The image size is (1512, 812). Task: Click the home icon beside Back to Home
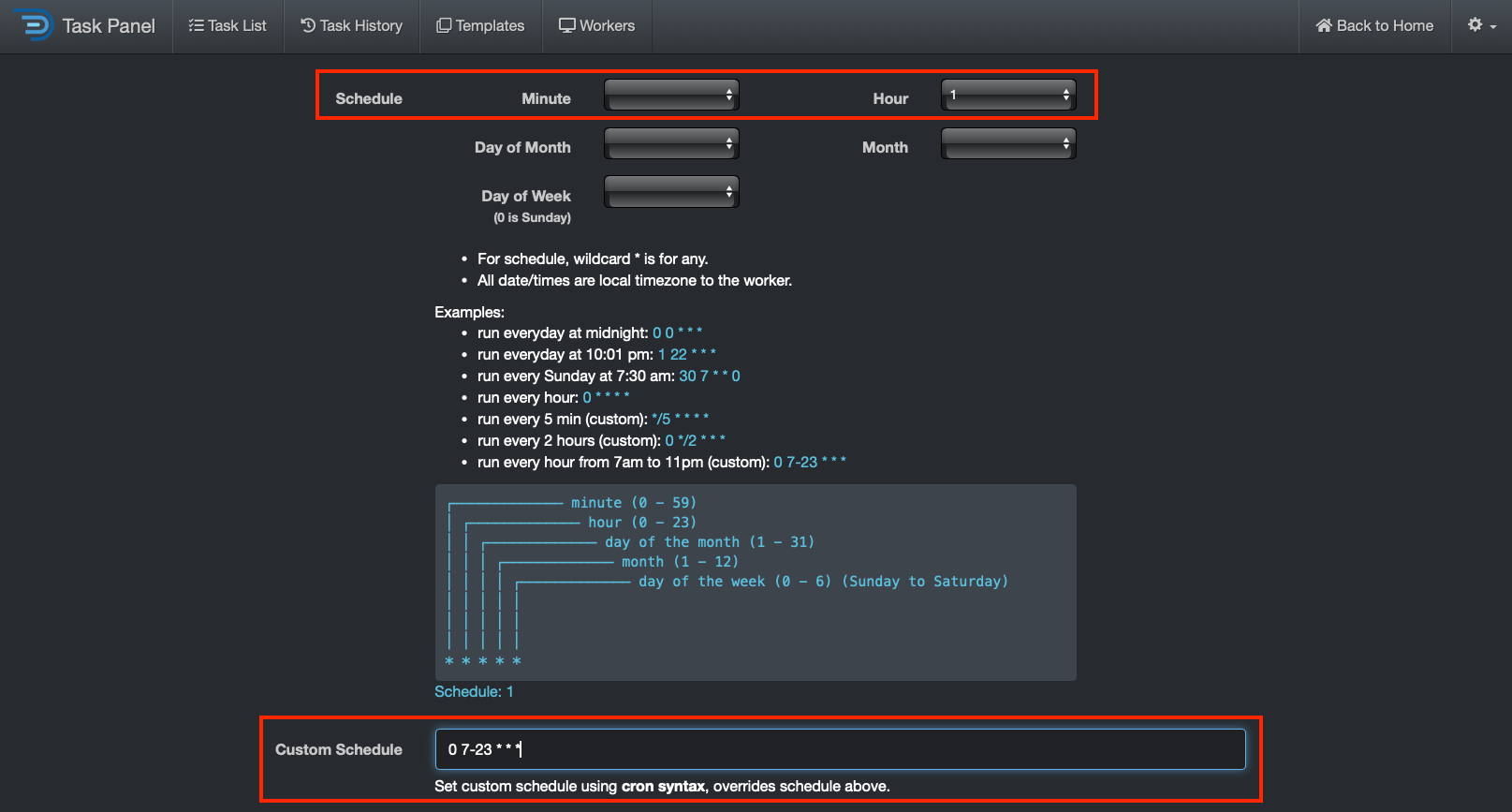[1324, 25]
